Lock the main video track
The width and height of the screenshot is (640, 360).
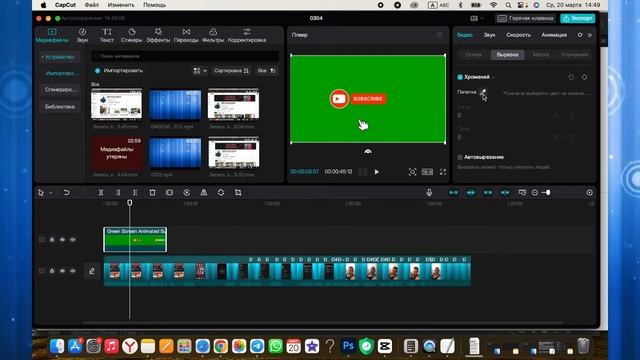tap(52, 271)
